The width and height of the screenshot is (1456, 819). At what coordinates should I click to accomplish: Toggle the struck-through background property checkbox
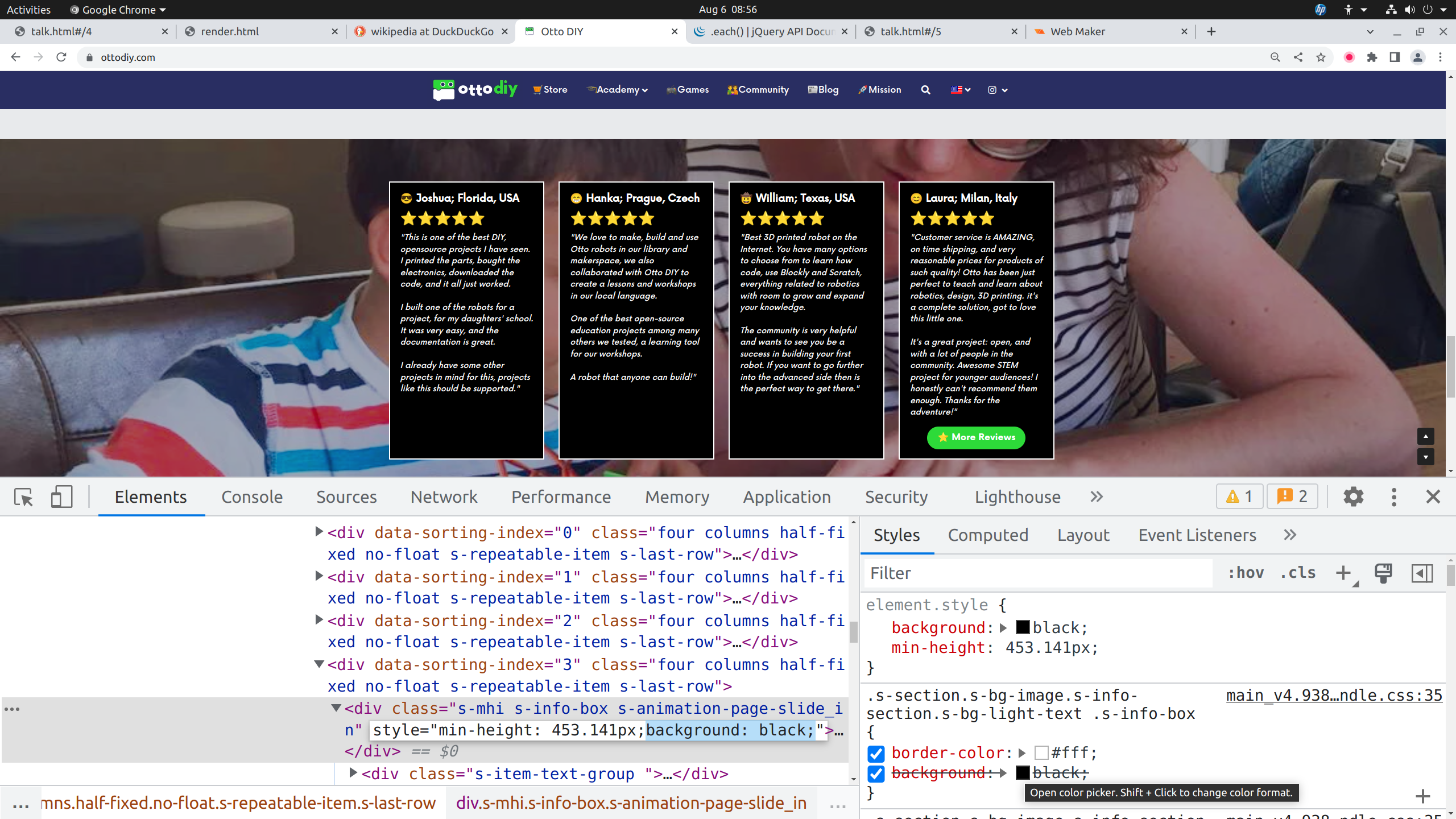pyautogui.click(x=876, y=773)
